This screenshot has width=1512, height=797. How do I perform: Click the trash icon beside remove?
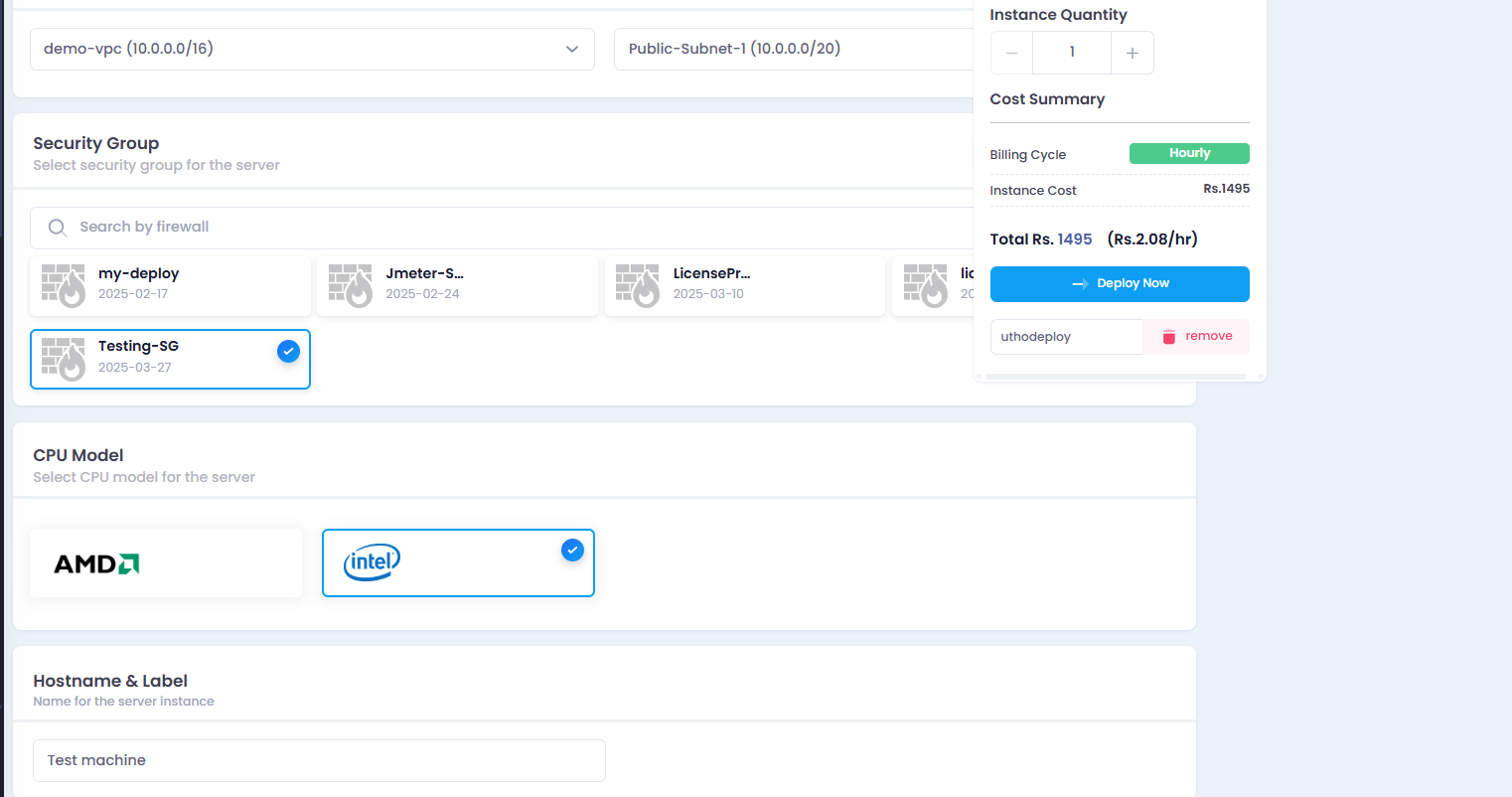1169,337
